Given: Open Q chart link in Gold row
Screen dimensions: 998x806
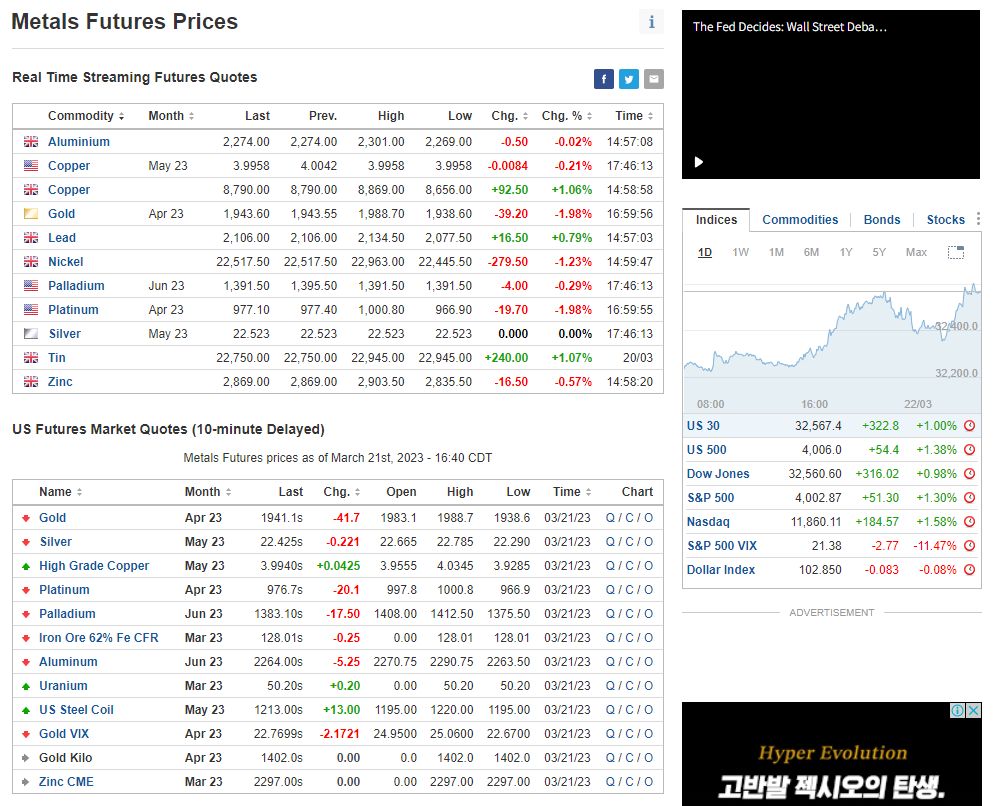Looking at the screenshot, I should pyautogui.click(x=610, y=518).
